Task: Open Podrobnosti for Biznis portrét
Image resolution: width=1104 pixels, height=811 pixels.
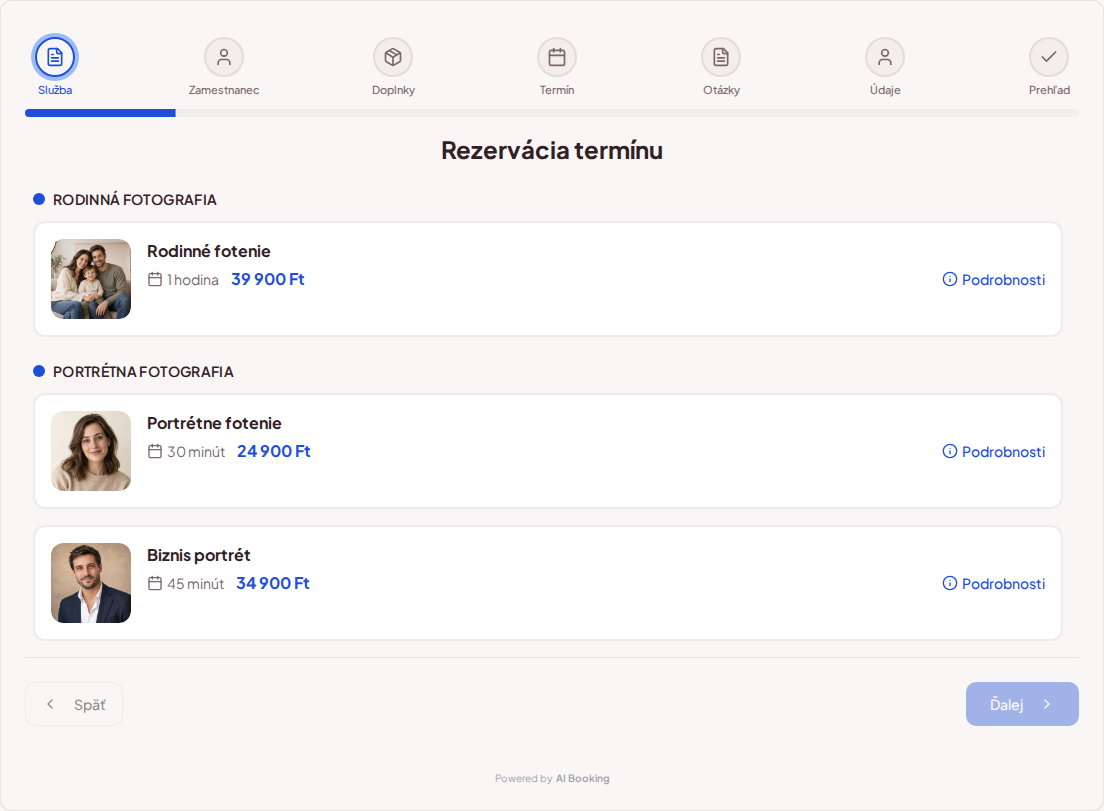Action: (993, 584)
